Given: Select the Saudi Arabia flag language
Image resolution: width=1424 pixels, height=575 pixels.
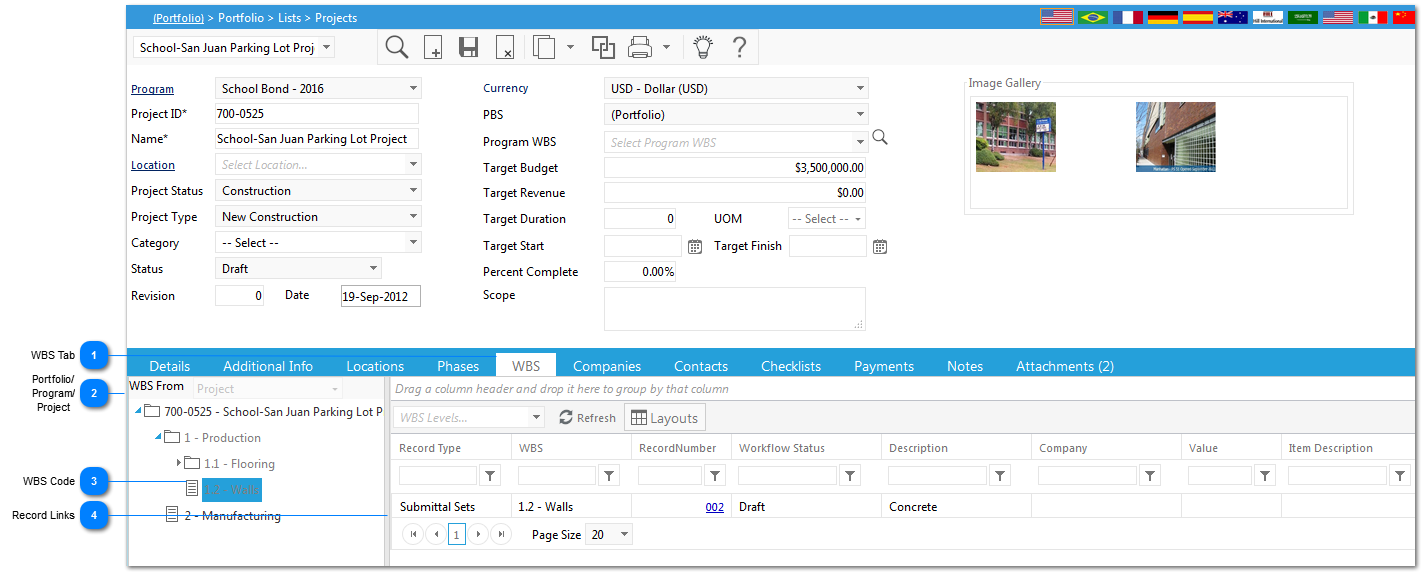Looking at the screenshot, I should click(1302, 17).
